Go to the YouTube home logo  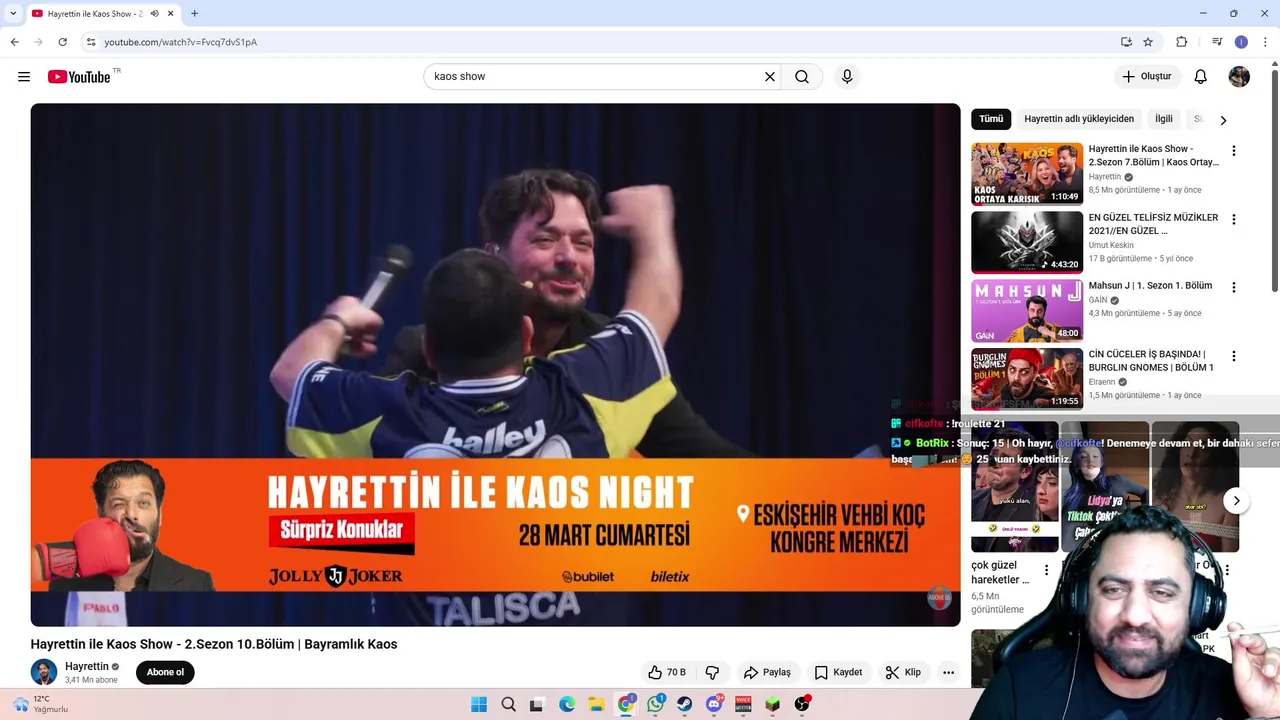coord(79,77)
